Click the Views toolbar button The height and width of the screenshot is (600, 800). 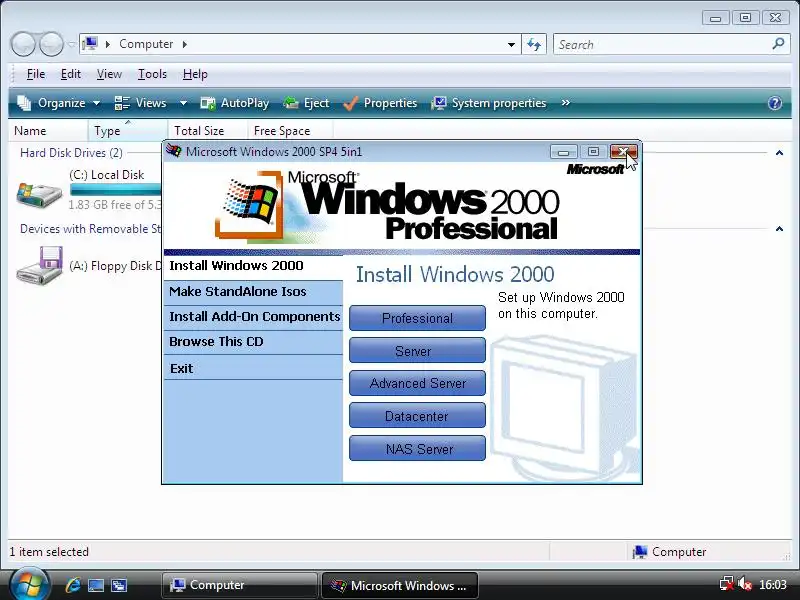pyautogui.click(x=141, y=103)
